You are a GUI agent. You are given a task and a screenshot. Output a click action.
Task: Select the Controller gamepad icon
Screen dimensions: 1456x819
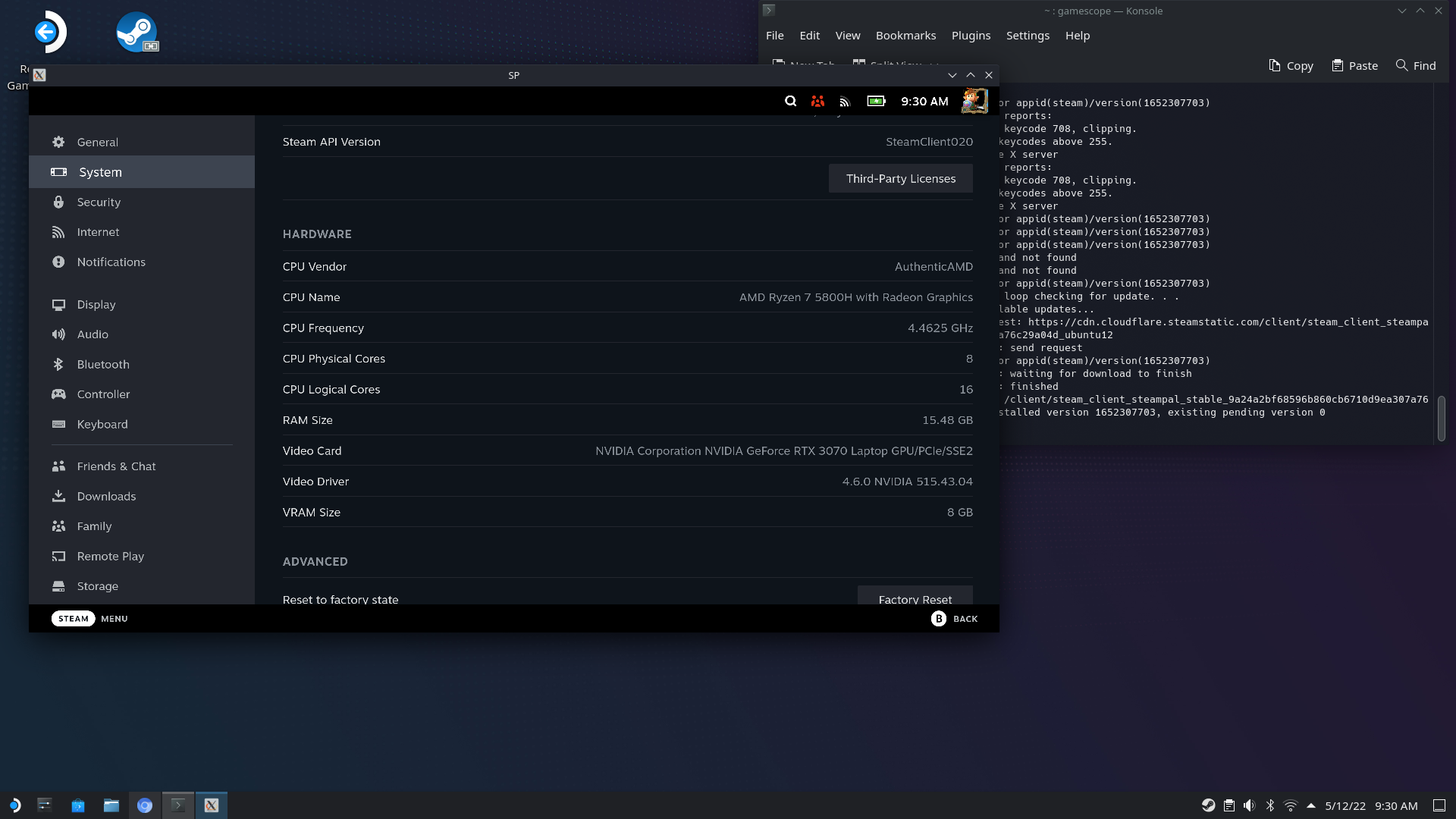tap(58, 394)
